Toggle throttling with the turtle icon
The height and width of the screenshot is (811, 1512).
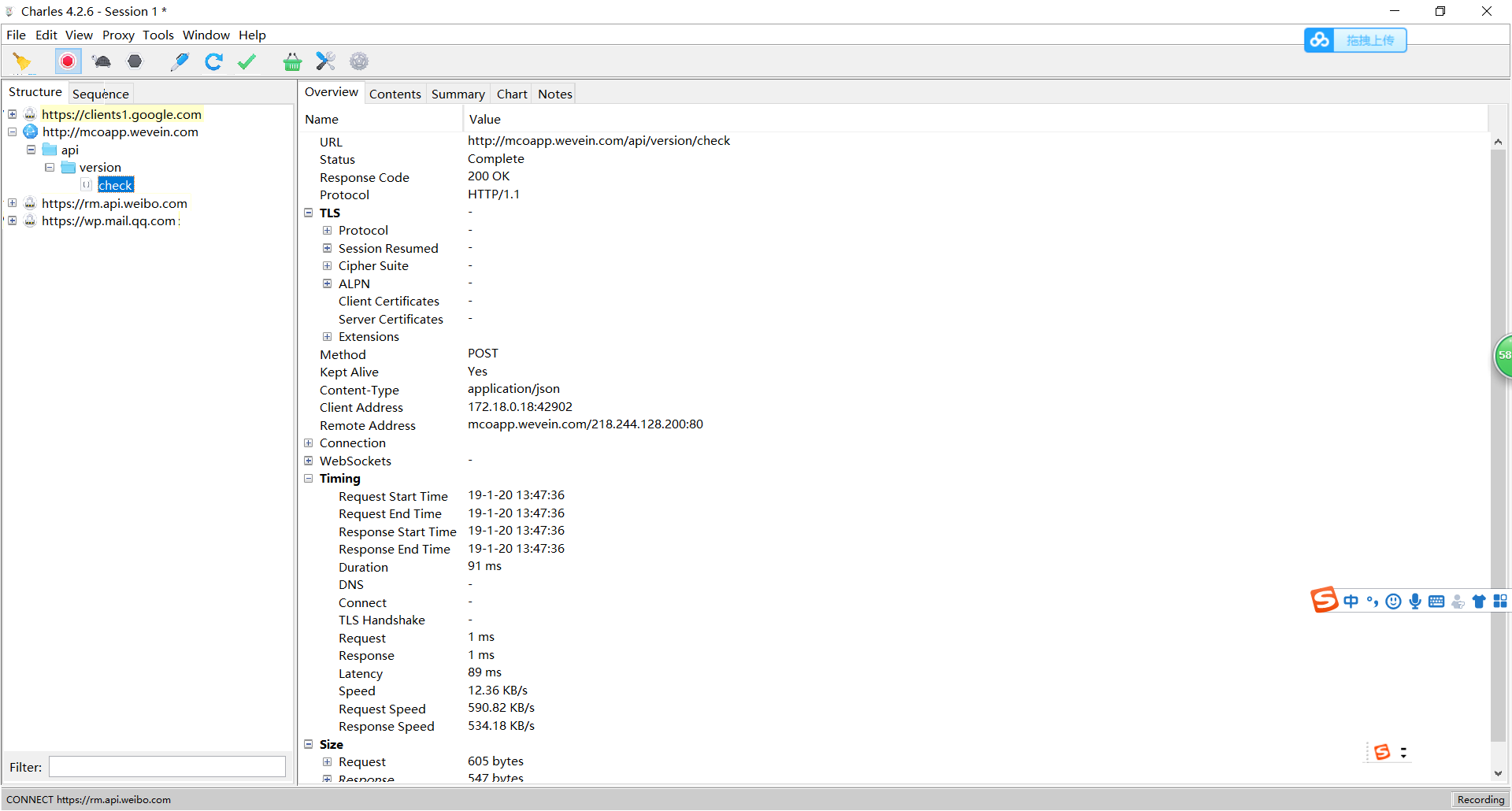click(x=102, y=61)
